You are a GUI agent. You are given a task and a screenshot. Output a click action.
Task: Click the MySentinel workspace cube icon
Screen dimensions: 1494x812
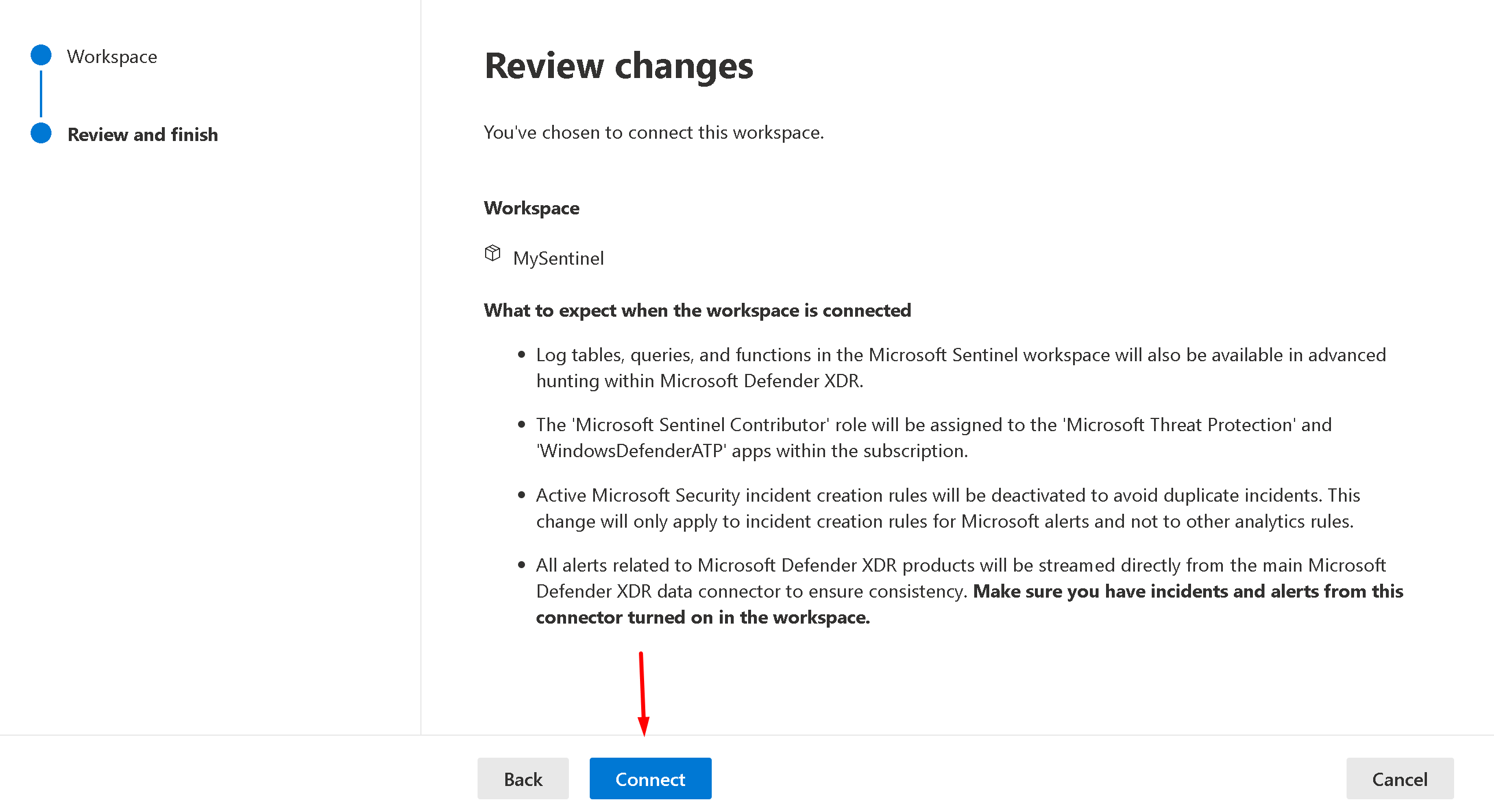click(x=493, y=253)
